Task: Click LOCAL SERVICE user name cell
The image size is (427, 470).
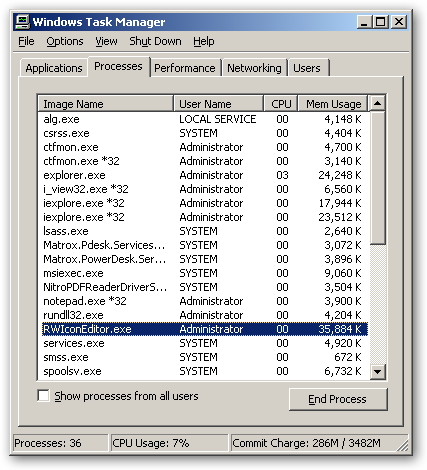Action: click(218, 119)
